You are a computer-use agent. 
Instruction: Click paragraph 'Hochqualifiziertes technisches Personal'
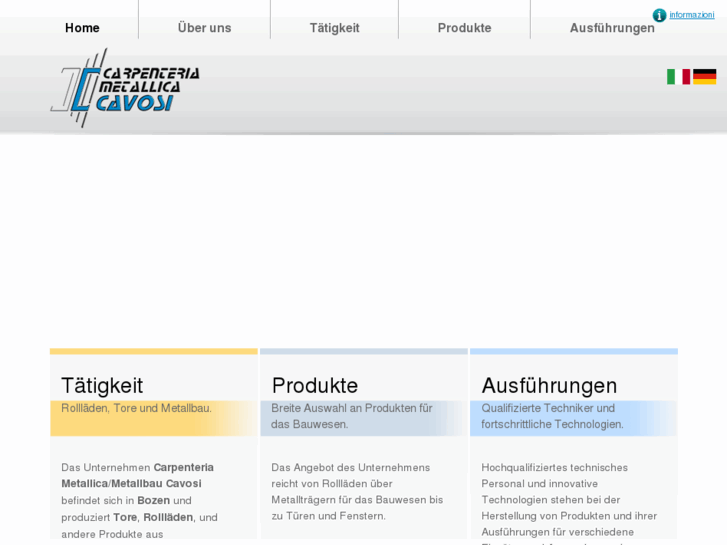[569, 503]
